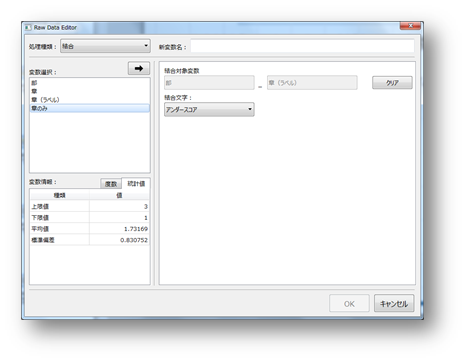Click the upper limit value 3
This screenshot has height=362, width=466.
coord(146,206)
